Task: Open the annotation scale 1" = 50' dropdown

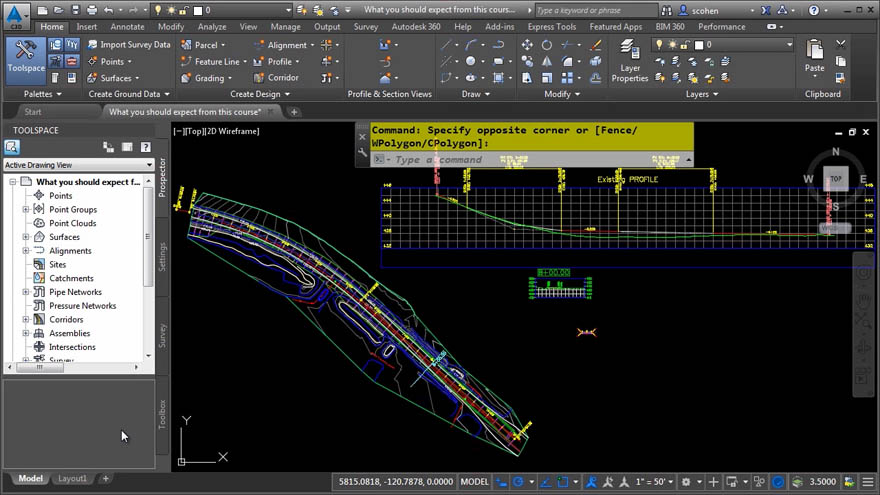Action: (654, 482)
